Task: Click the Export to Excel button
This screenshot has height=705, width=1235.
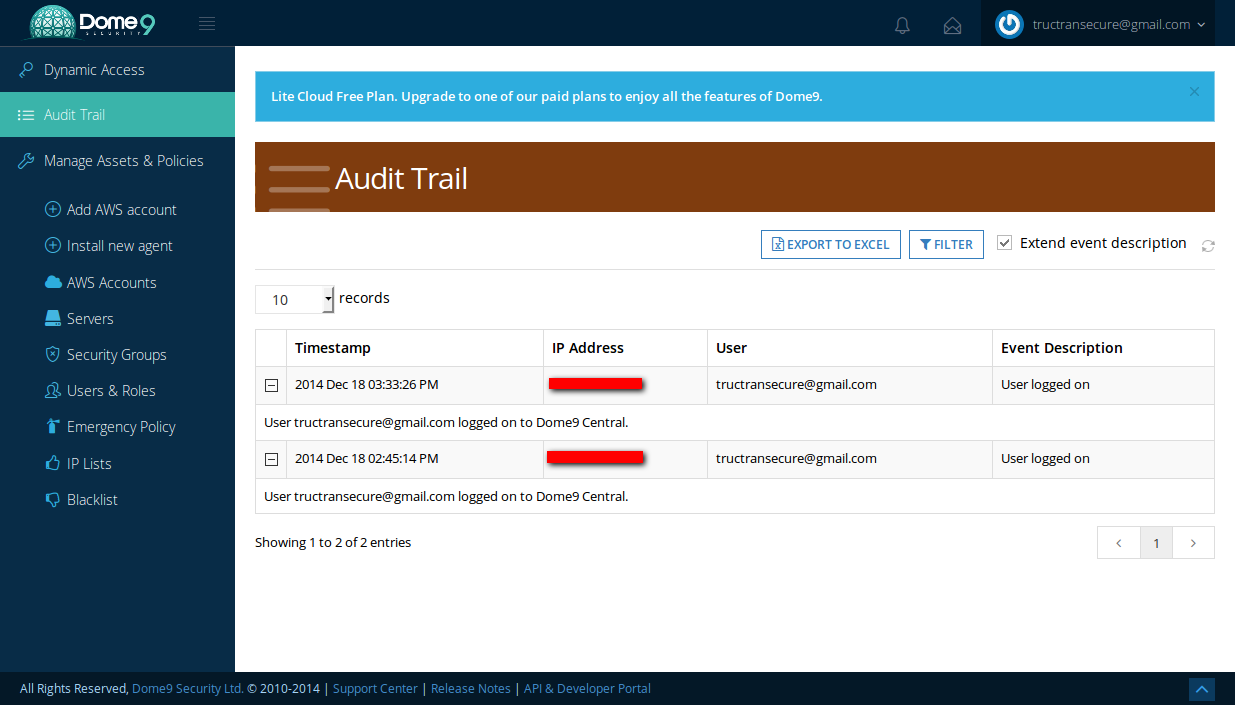Action: 830,244
